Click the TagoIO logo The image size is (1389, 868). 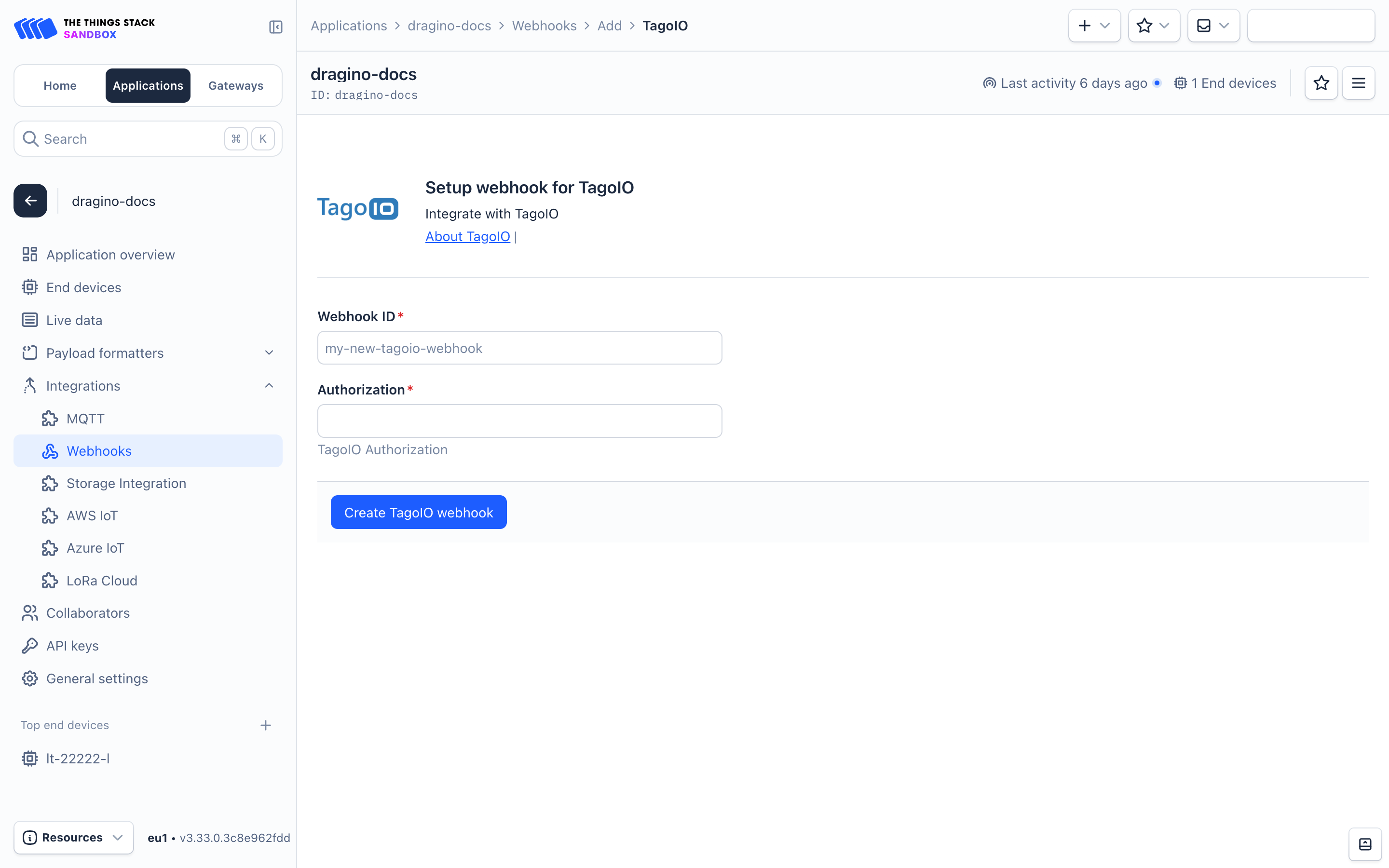pyautogui.click(x=357, y=208)
